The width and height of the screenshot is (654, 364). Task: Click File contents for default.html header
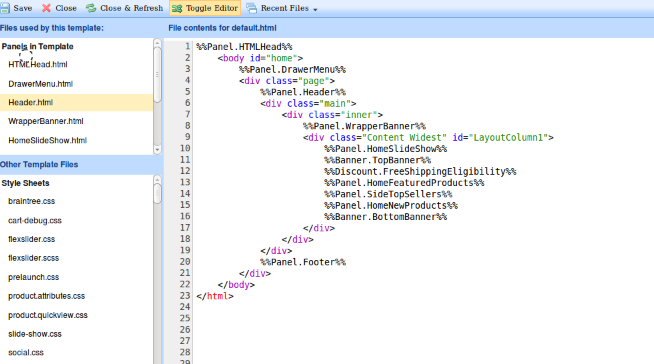(222, 28)
